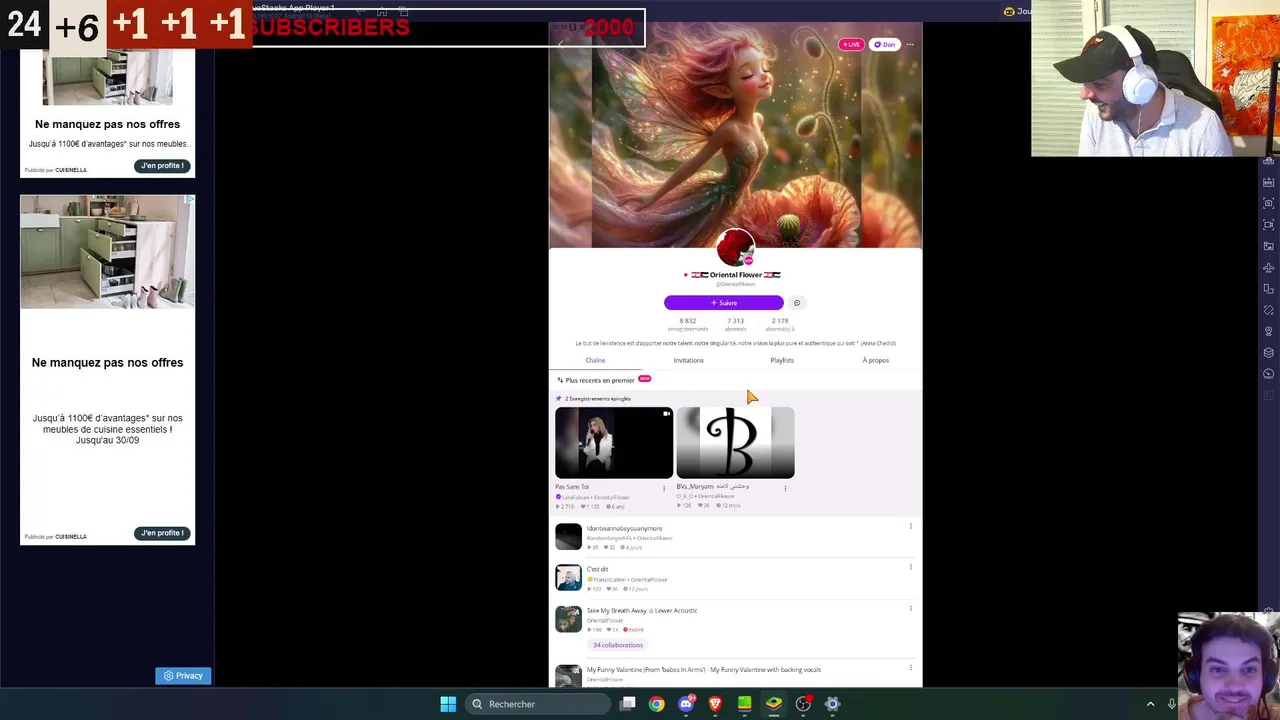Switch to the Playlists tab
This screenshot has height=720, width=1280.
click(782, 360)
